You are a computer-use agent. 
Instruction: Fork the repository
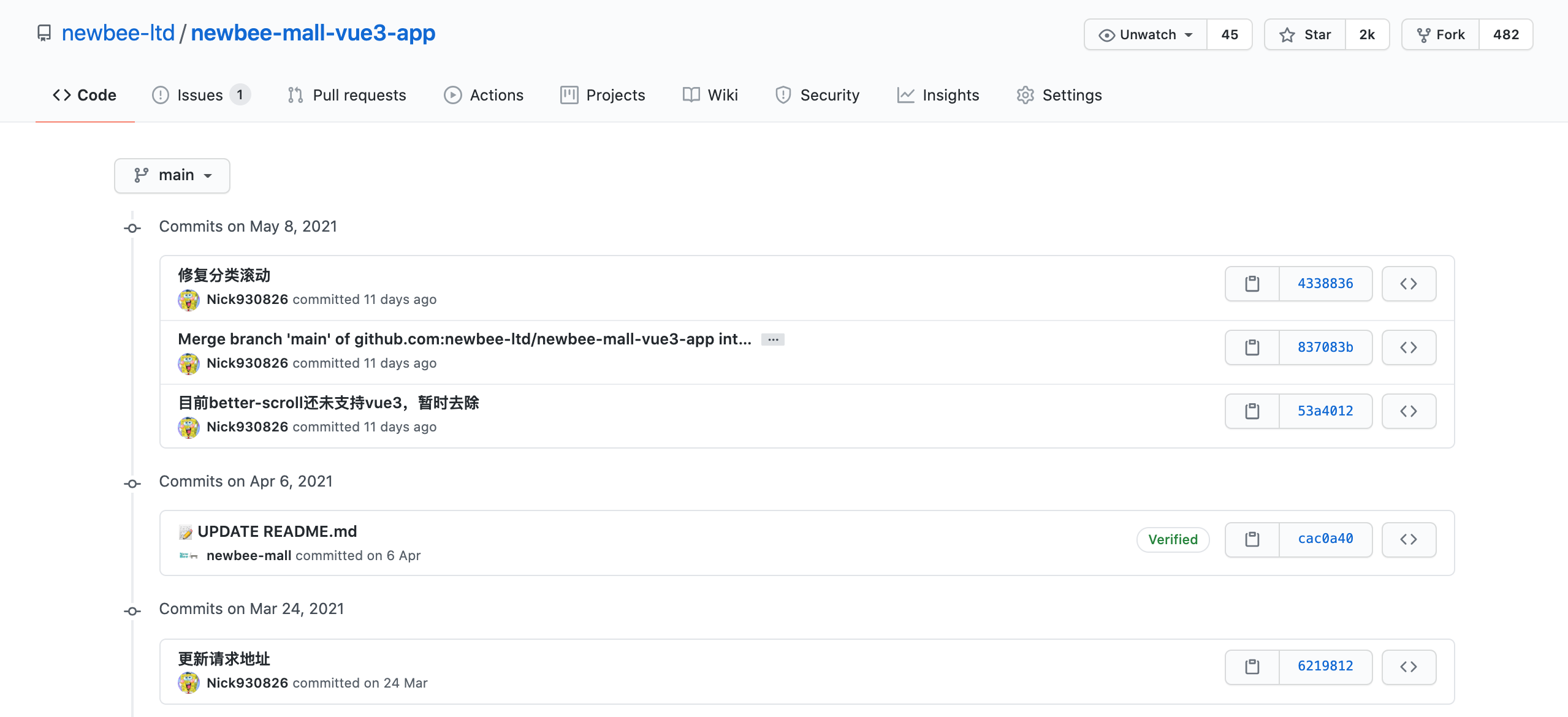click(x=1441, y=34)
